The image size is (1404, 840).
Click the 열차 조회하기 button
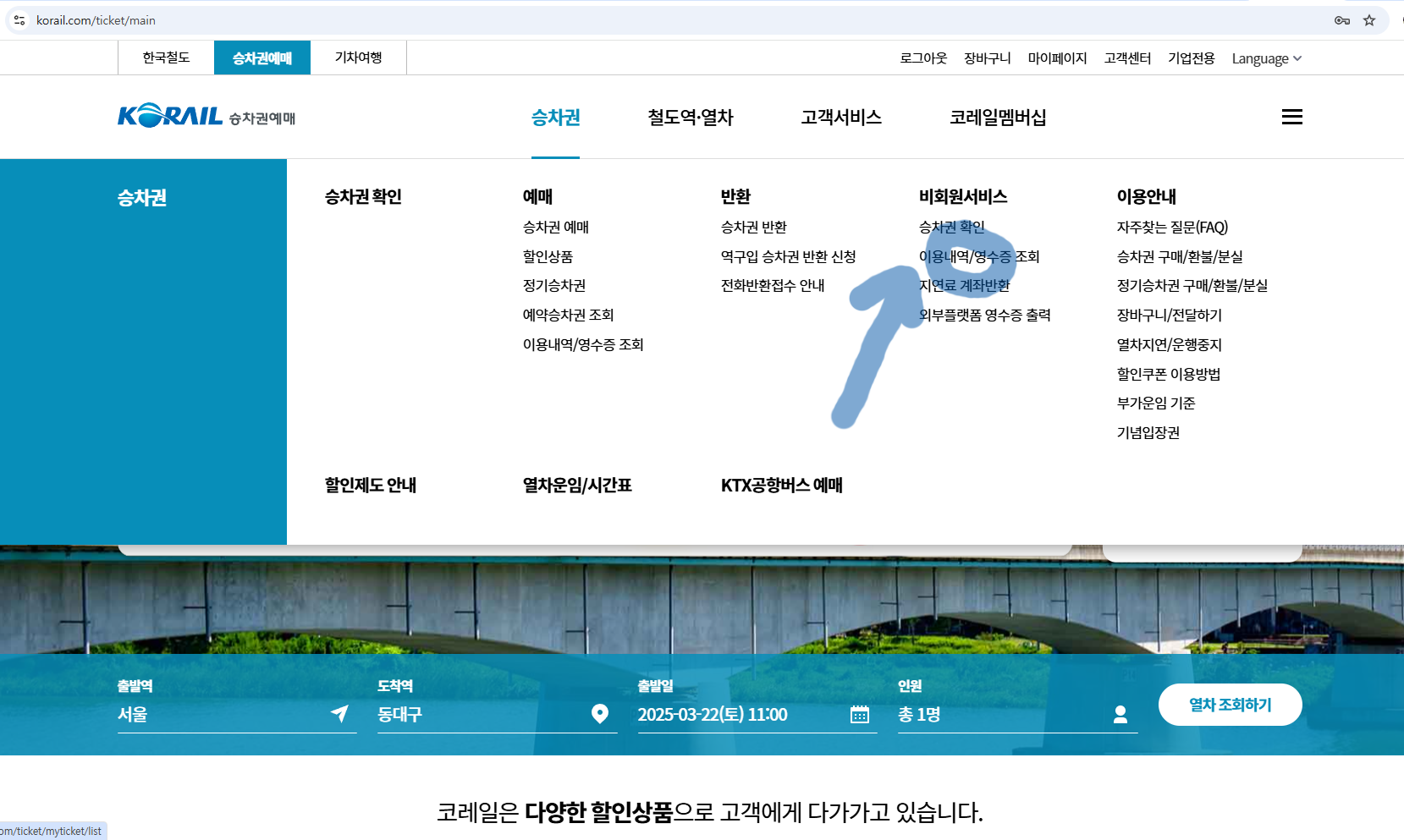1230,705
